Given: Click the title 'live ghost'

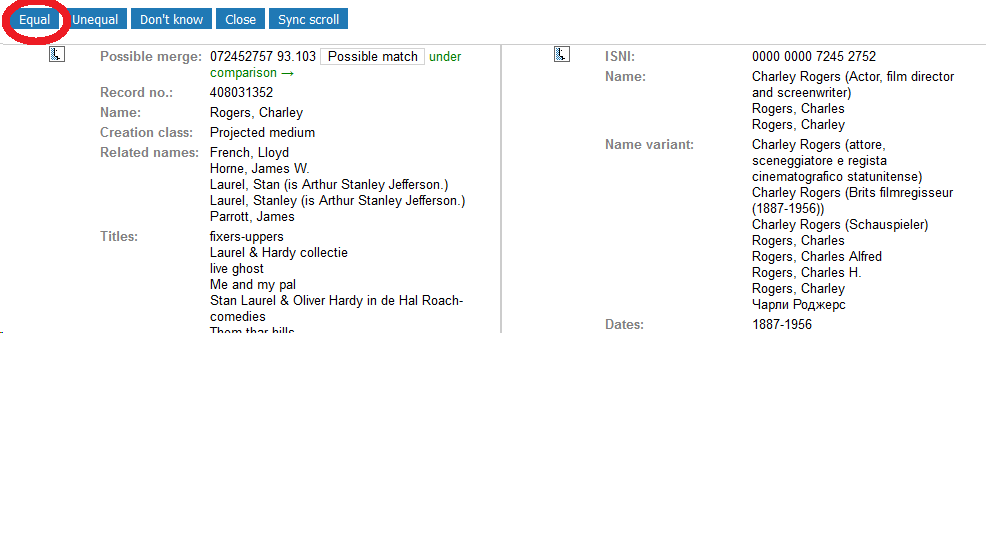Looking at the screenshot, I should pyautogui.click(x=237, y=269).
